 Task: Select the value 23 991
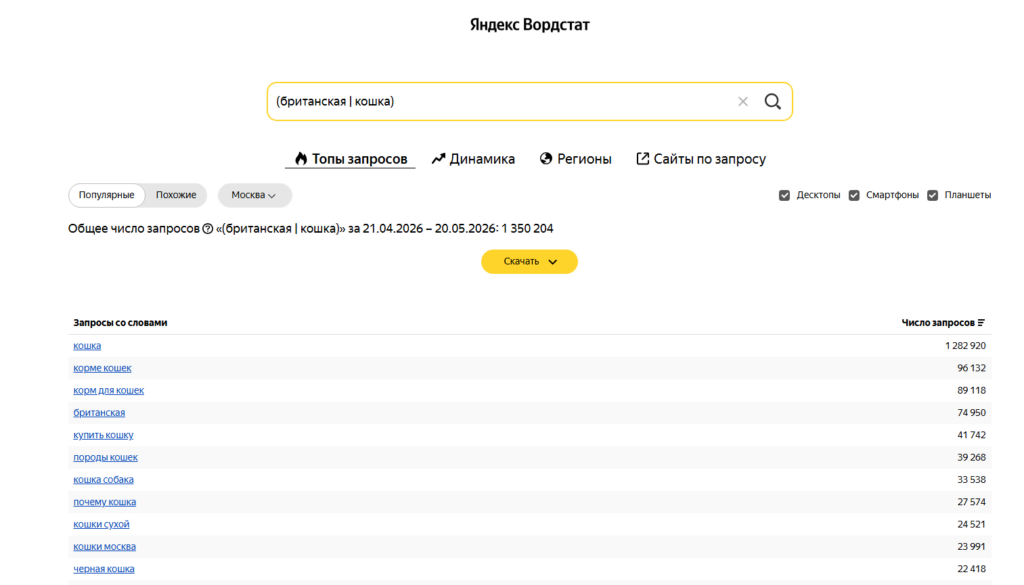971,546
